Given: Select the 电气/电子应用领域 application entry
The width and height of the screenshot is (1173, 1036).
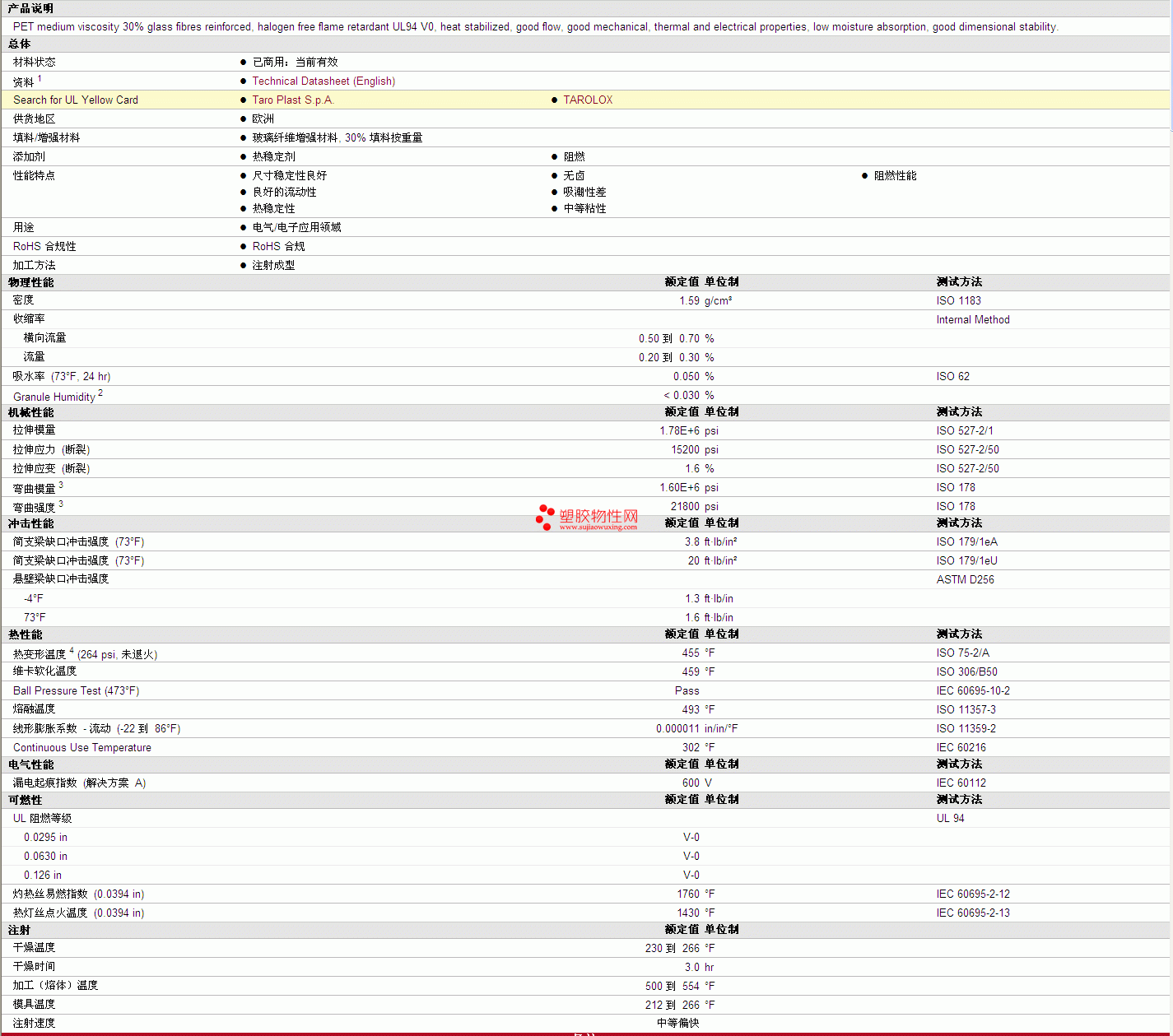Looking at the screenshot, I should click(296, 227).
